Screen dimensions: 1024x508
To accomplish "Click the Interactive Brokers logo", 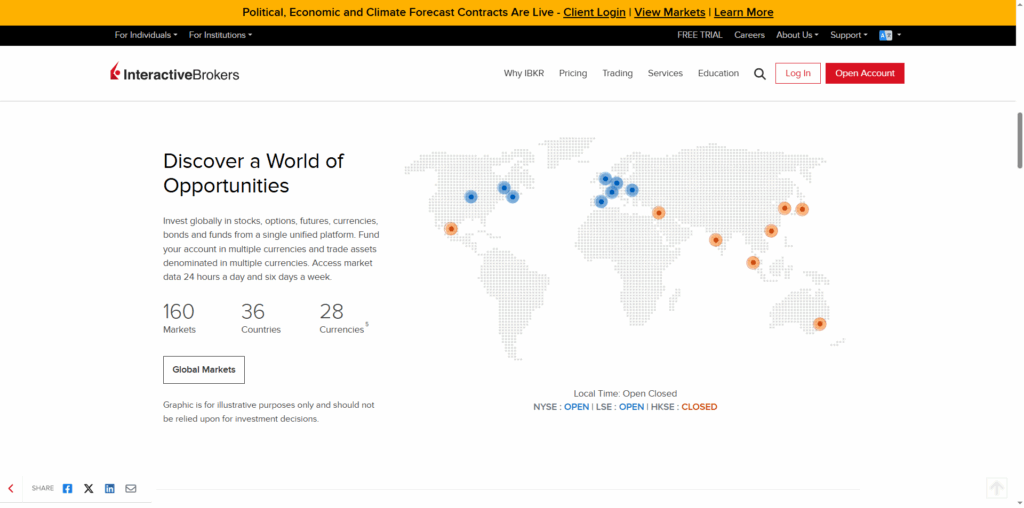I will coord(174,72).
